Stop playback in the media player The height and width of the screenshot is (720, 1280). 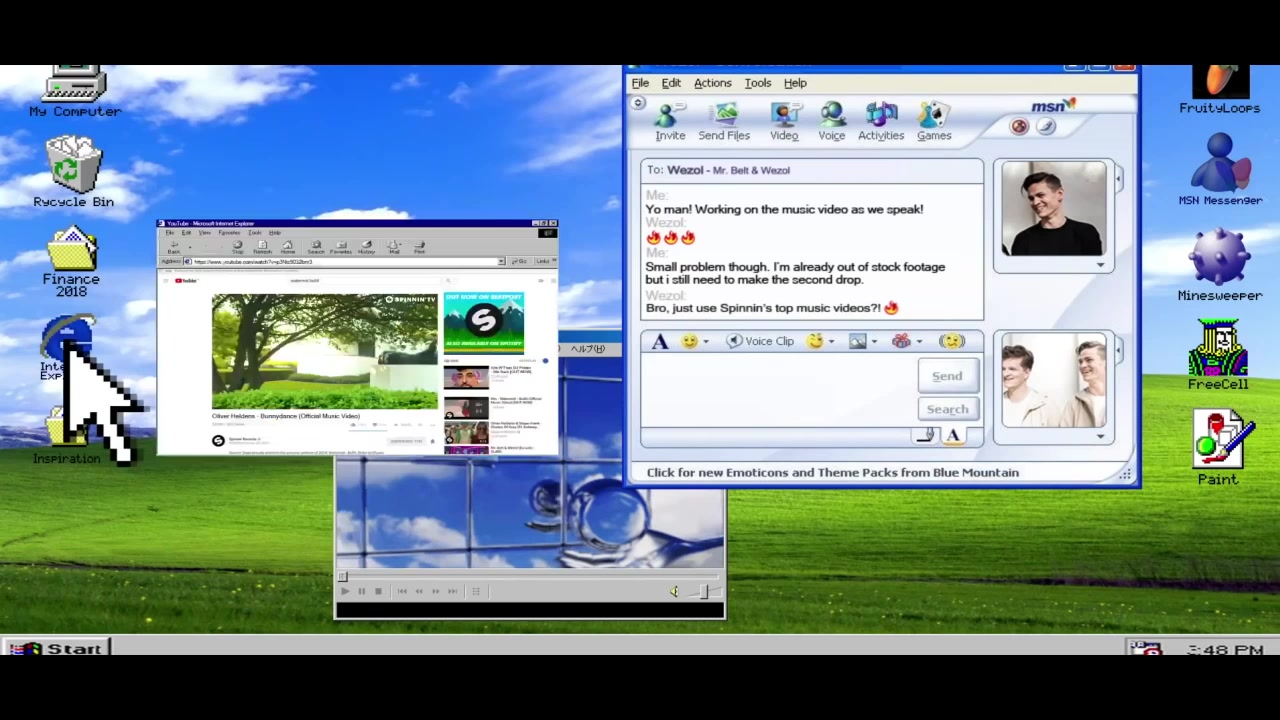(378, 591)
